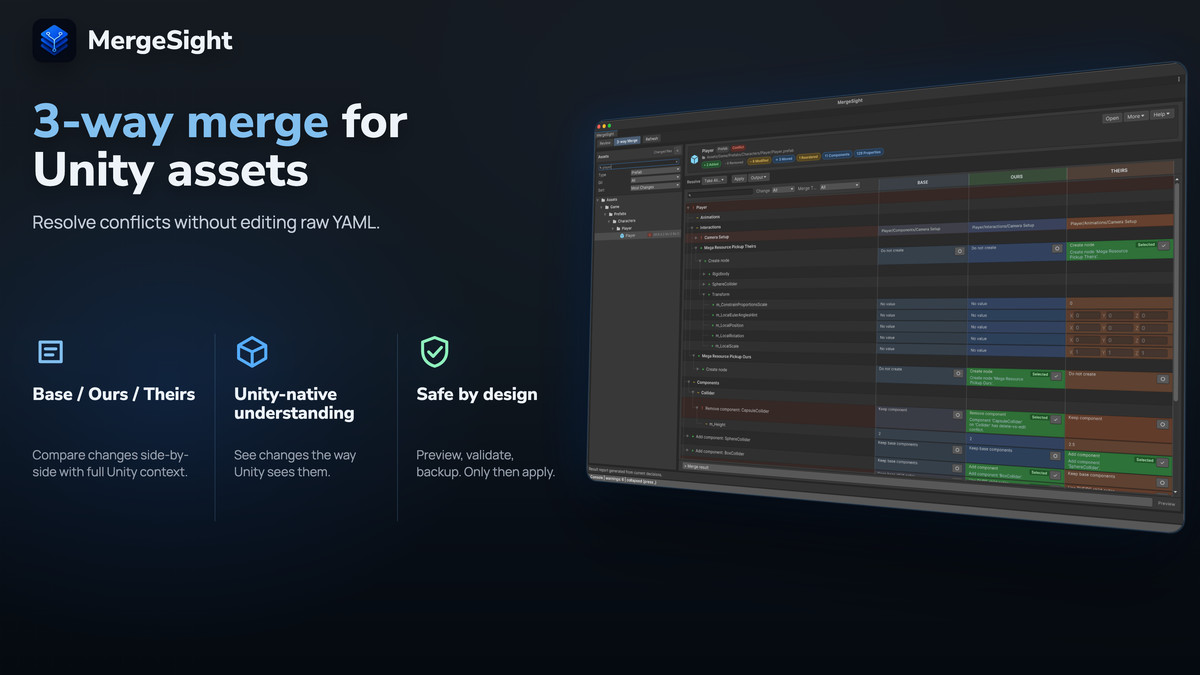
Task: Choose BASE 'Do not create' for Mega Resource Pickup Theirs
Action: [959, 251]
